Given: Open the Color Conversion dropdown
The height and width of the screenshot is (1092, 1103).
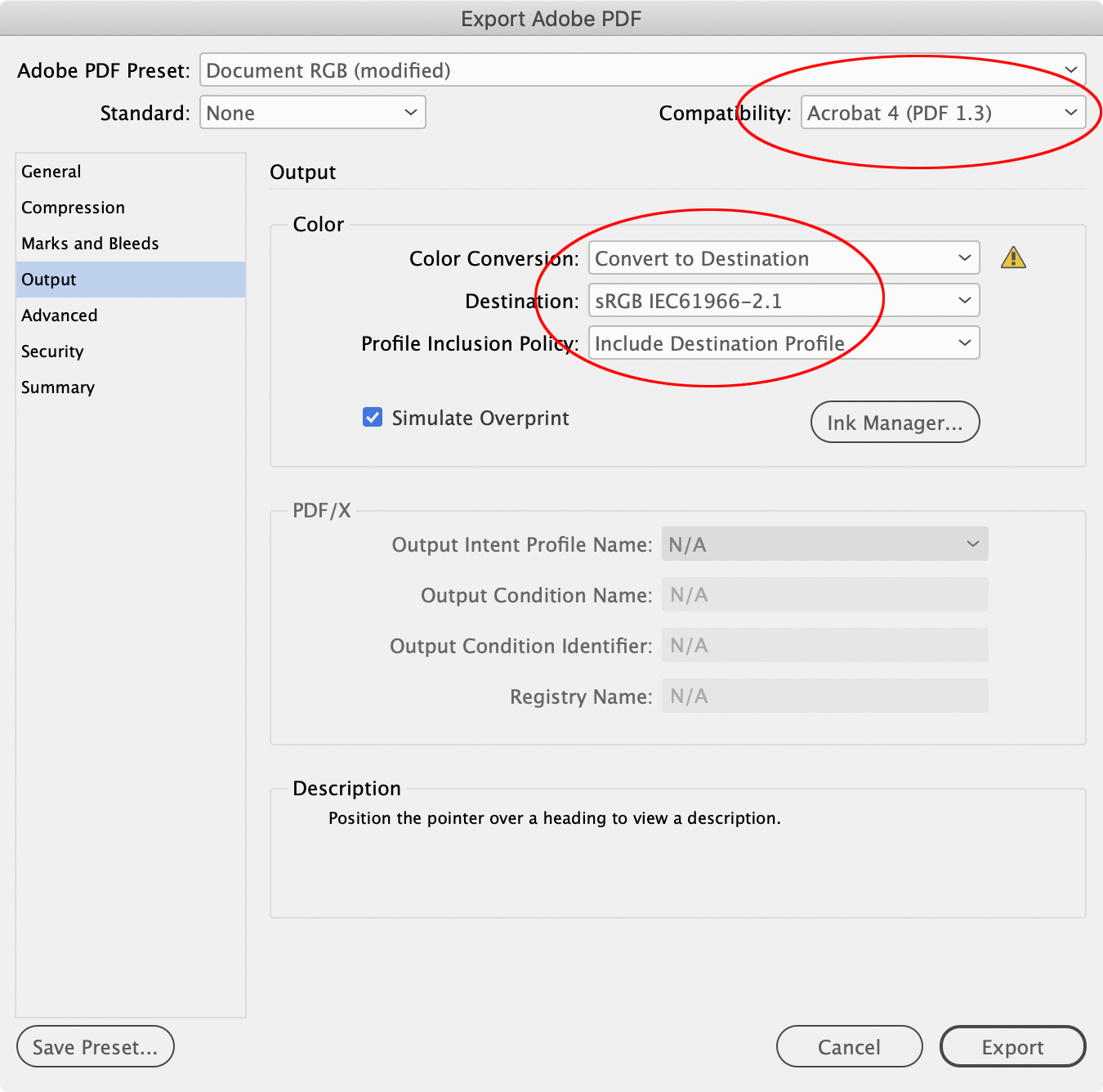Looking at the screenshot, I should point(783,257).
